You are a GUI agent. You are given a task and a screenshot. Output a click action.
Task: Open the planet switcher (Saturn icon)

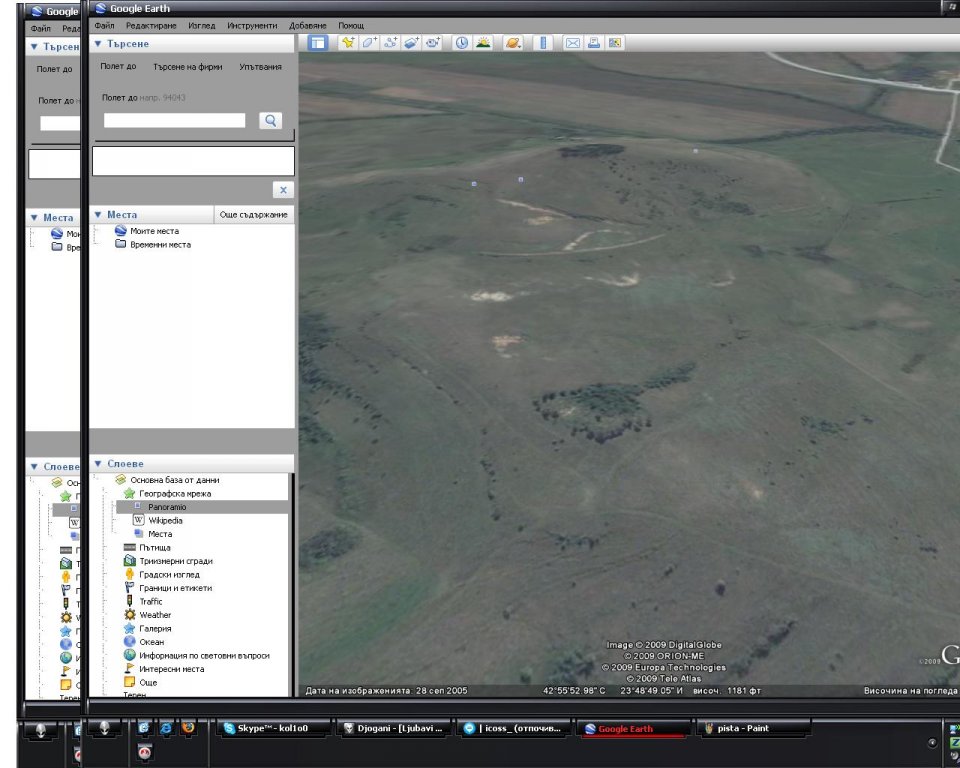coord(513,43)
